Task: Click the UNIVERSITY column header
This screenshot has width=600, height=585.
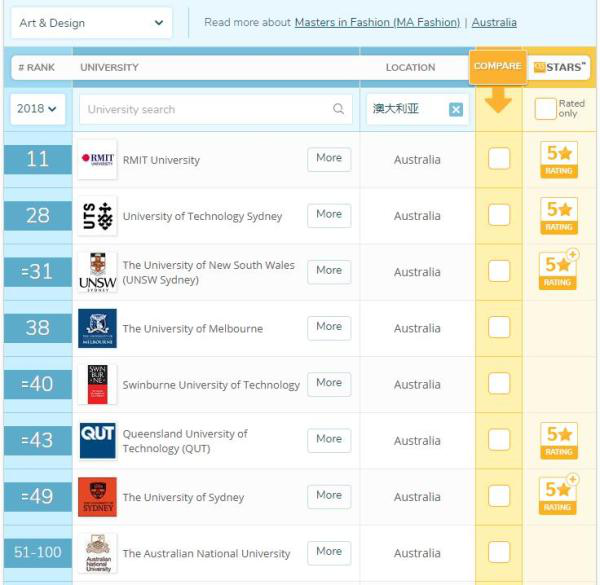Action: pyautogui.click(x=109, y=67)
